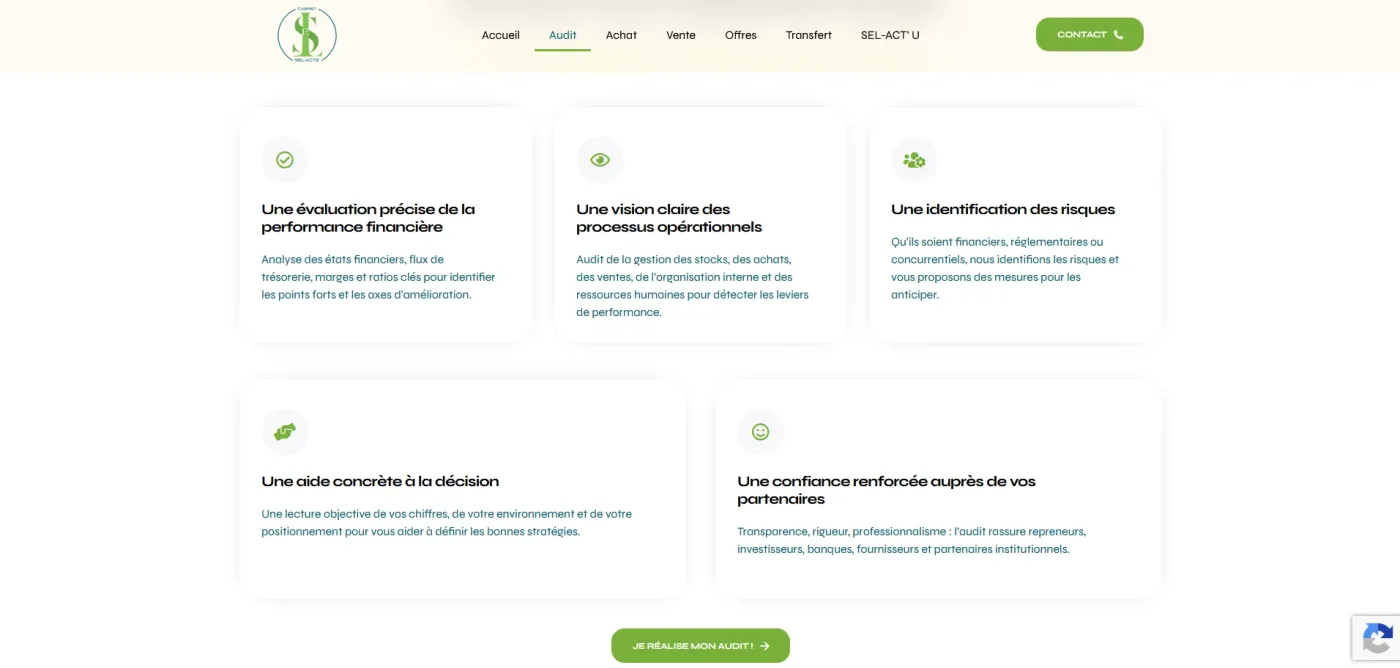The width and height of the screenshot is (1400, 668).
Task: Click the handshake icon above decision aid heading
Action: (285, 432)
